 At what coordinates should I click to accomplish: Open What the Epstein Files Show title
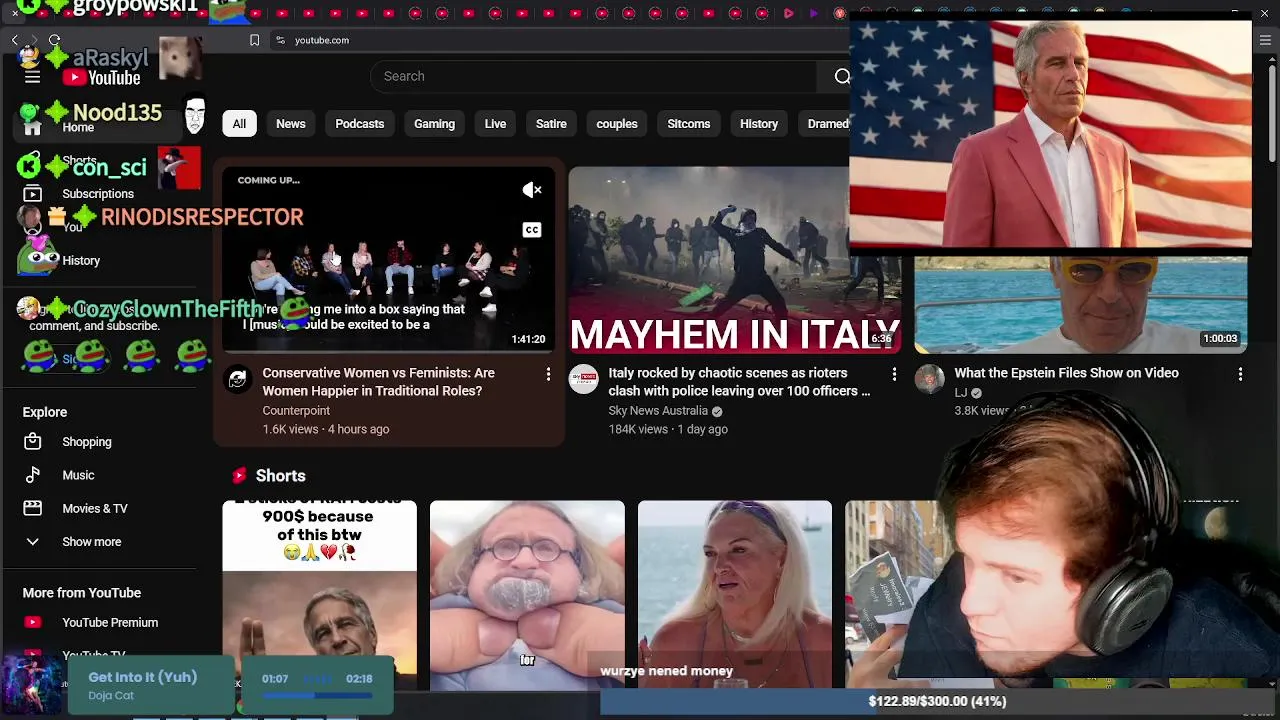(x=1066, y=373)
